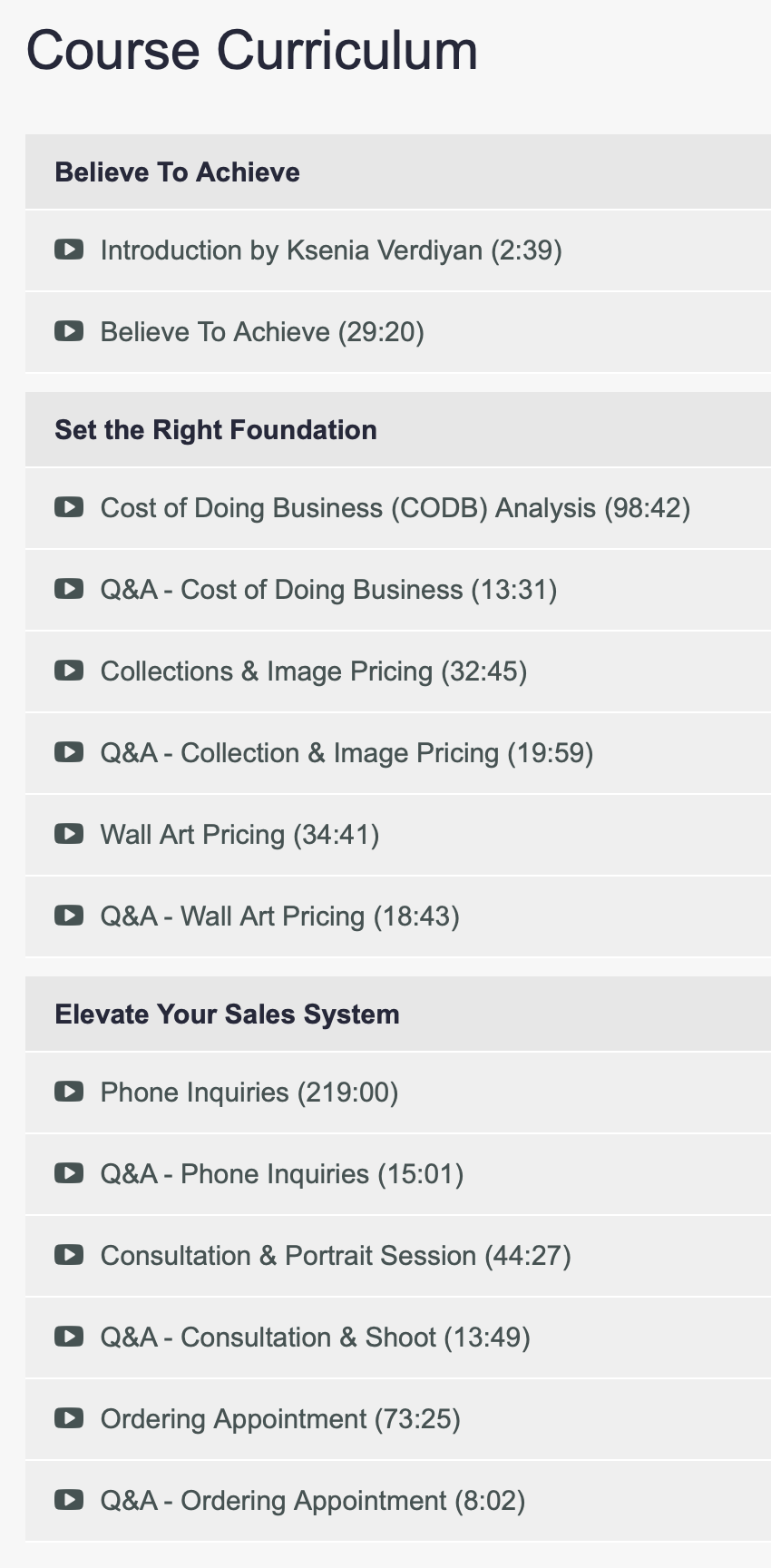This screenshot has width=771, height=1568.
Task: Select the Believe To Achieve section header
Action: (398, 171)
